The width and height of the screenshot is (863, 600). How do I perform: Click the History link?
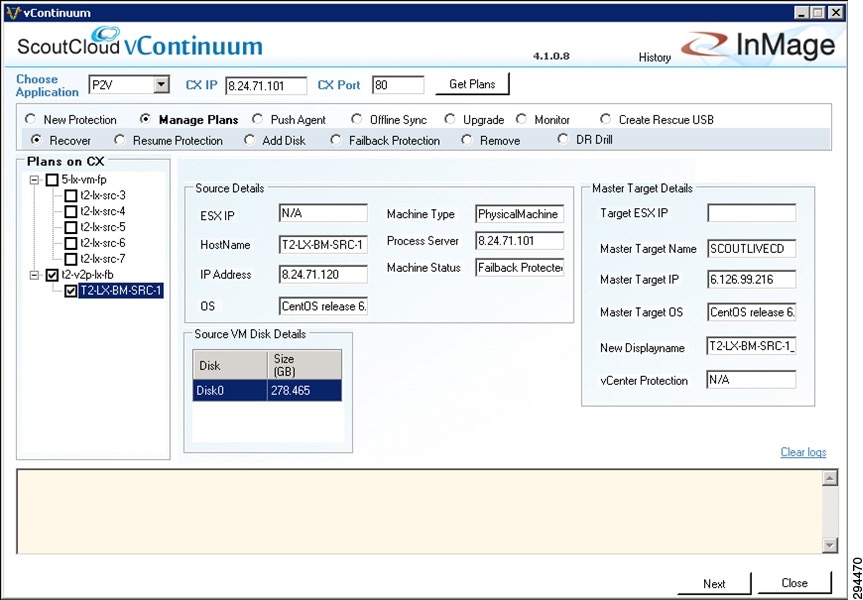654,57
